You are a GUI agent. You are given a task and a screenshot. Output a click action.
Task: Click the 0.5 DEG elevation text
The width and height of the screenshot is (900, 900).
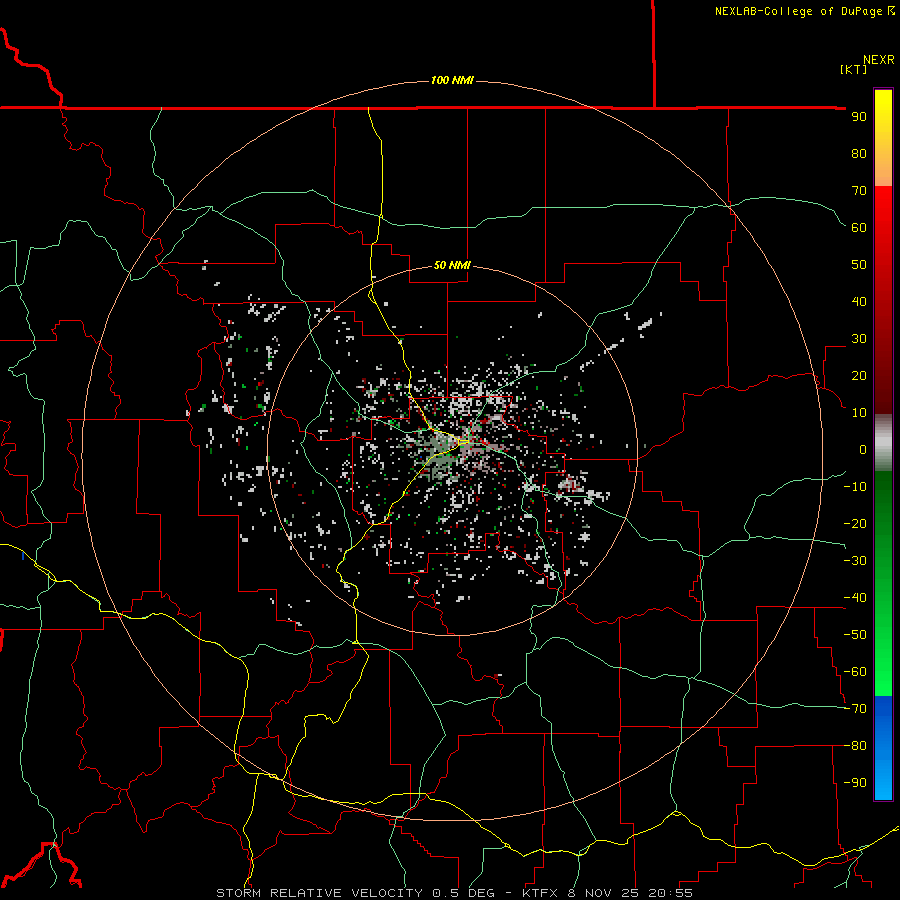[x=463, y=893]
